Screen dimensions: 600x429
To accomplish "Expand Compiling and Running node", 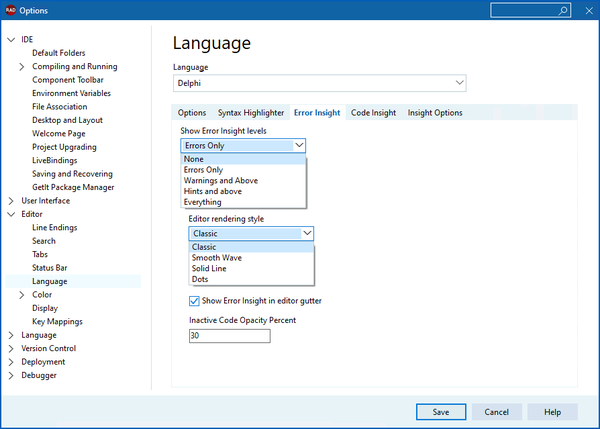I will [22, 67].
